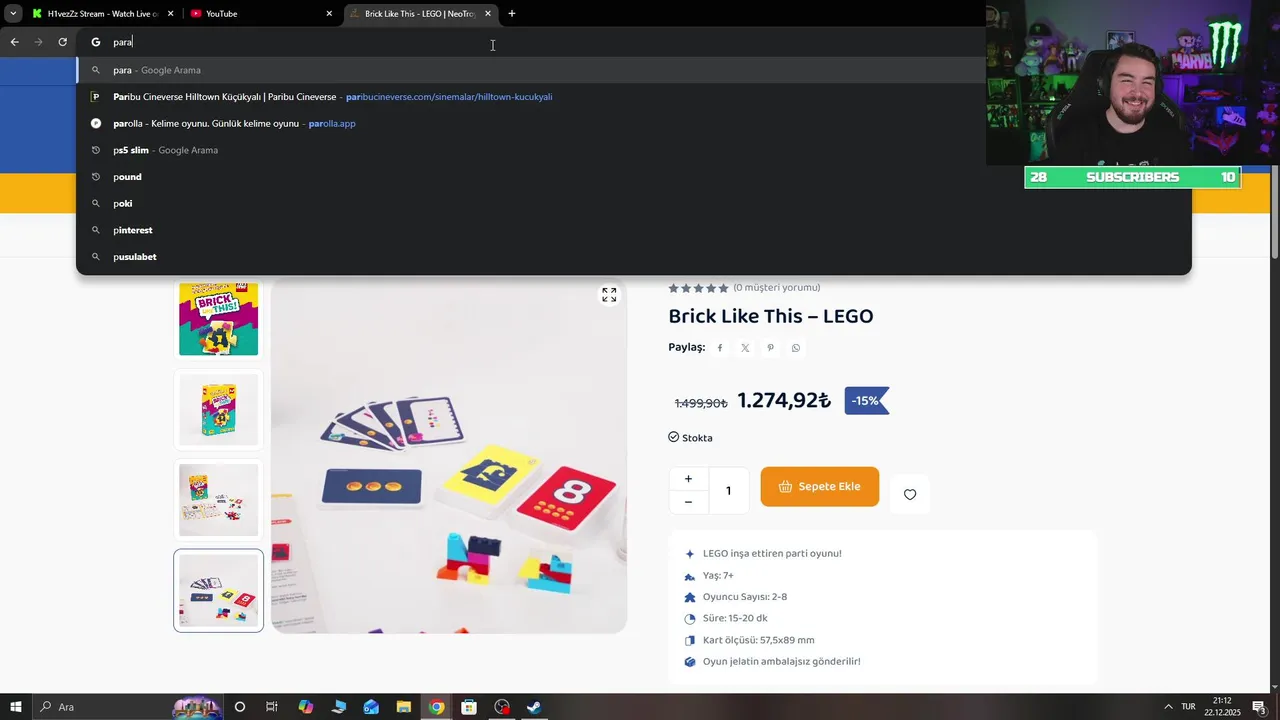
Task: Select the 'pusulabet' search suggestion
Action: click(x=634, y=257)
